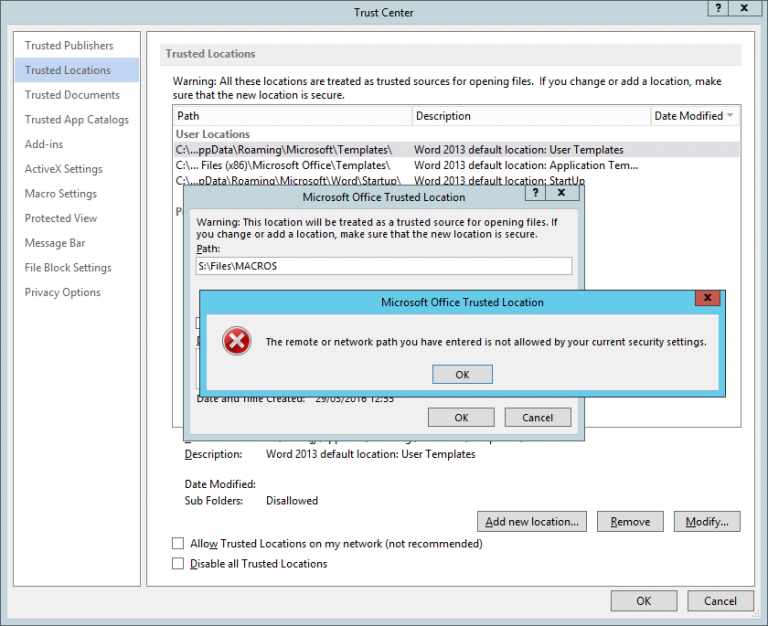Click the Trust Center help question mark icon
The width and height of the screenshot is (768, 626).
717,9
